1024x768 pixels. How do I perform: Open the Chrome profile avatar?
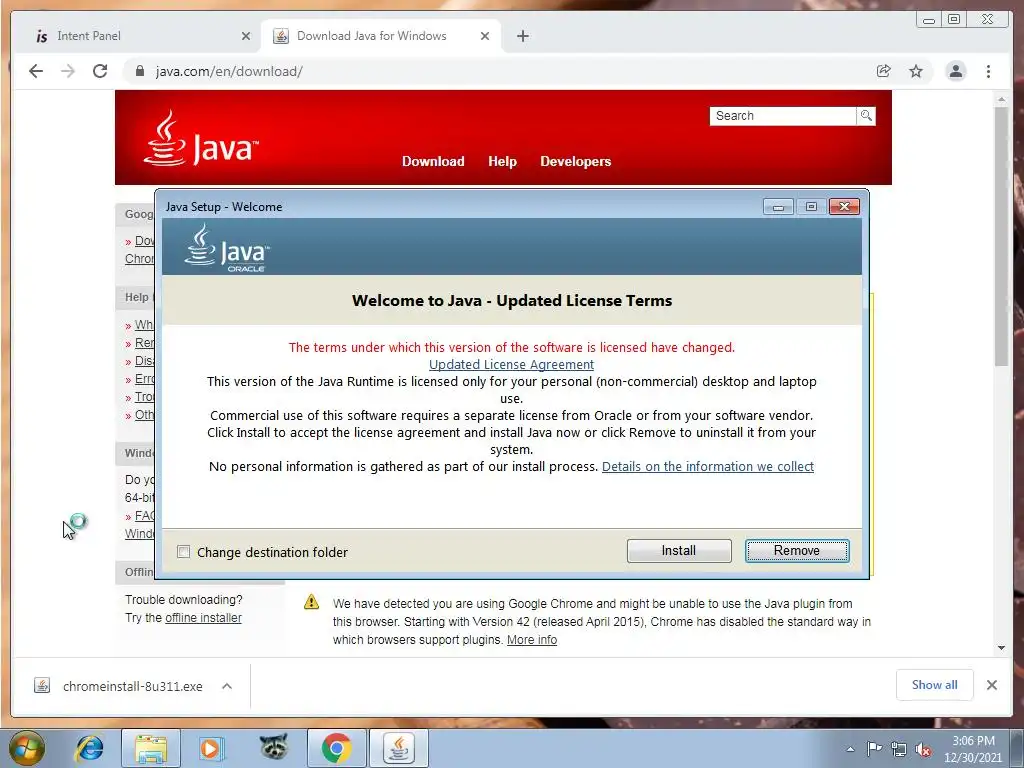click(x=955, y=71)
